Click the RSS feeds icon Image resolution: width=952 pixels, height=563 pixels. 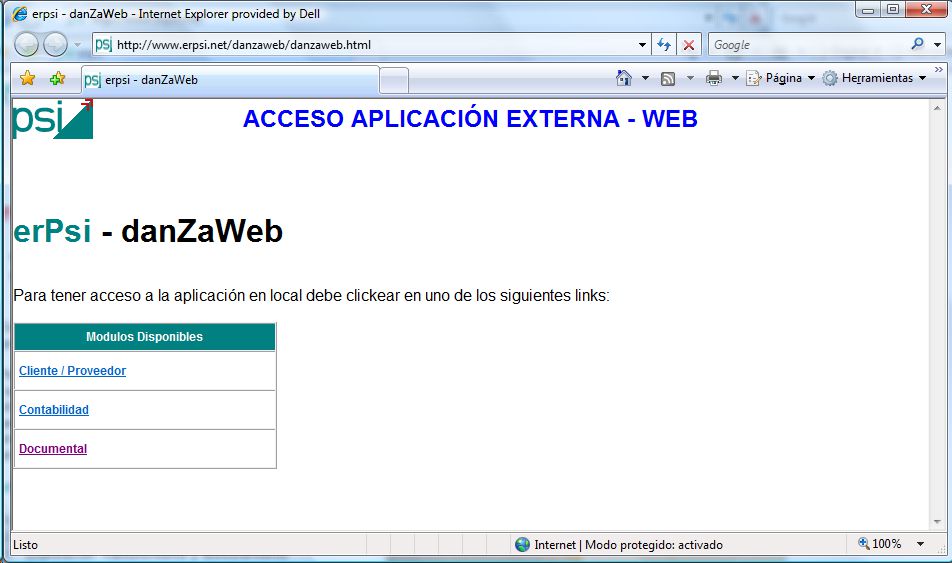[x=668, y=78]
